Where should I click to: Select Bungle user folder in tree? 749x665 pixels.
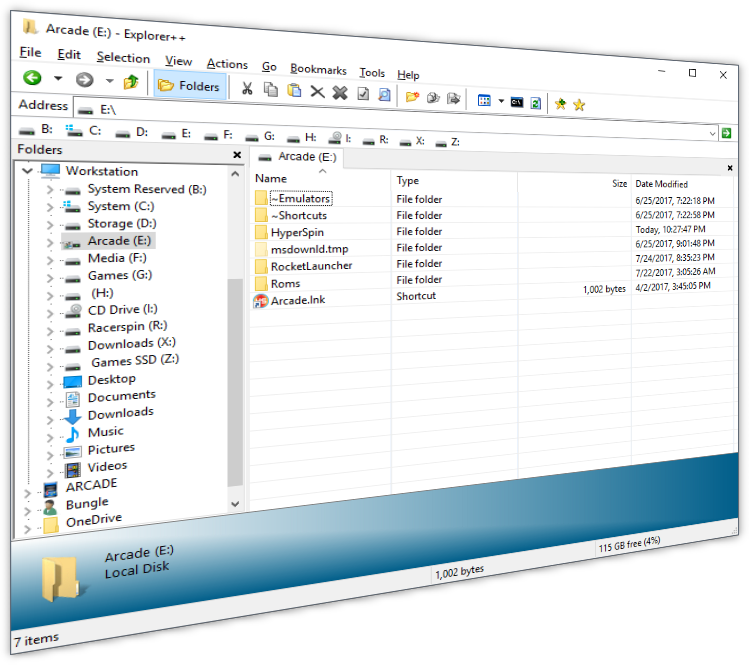87,504
